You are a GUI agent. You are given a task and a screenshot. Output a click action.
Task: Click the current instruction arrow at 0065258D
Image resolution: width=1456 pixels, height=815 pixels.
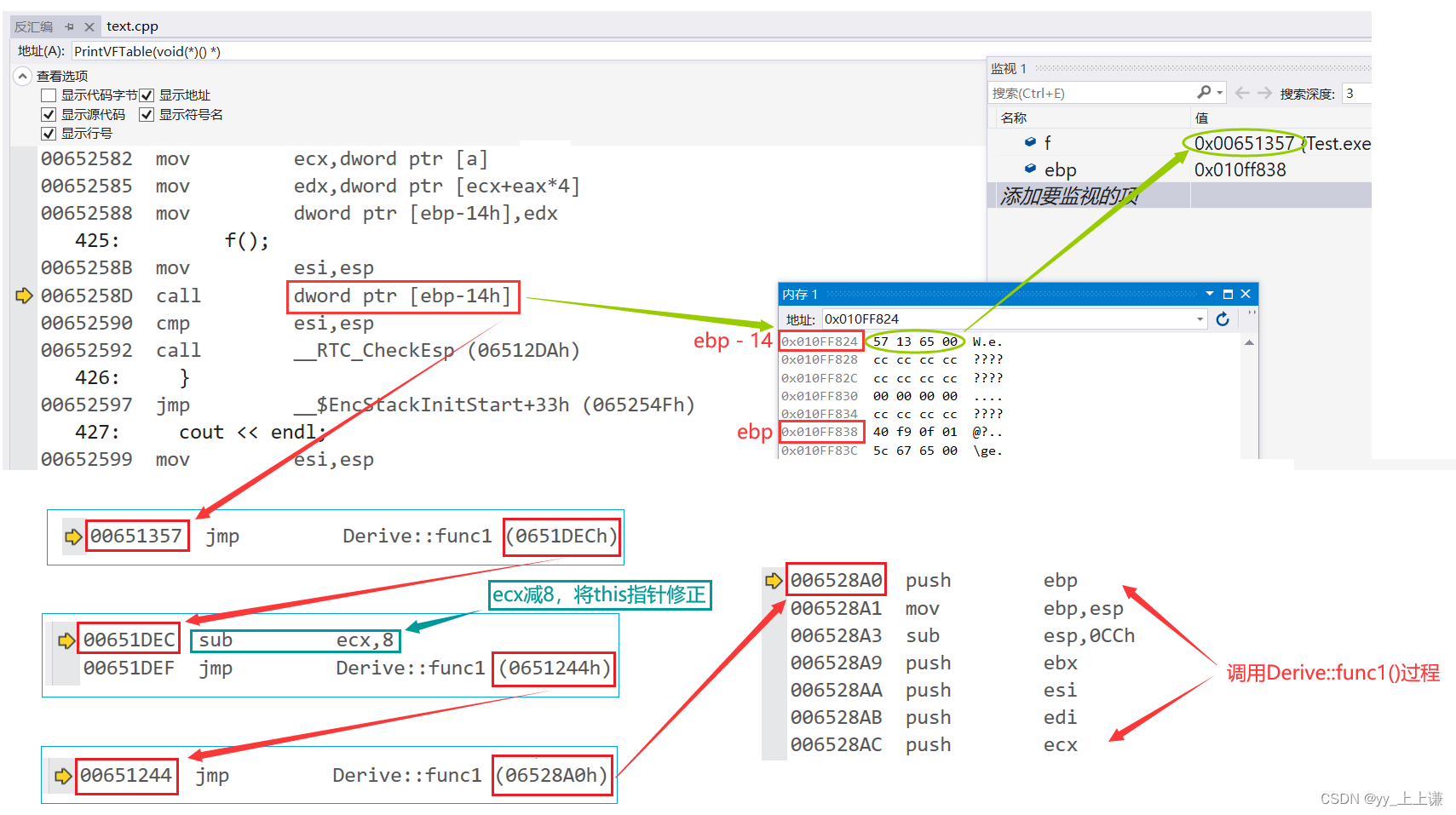click(x=24, y=296)
